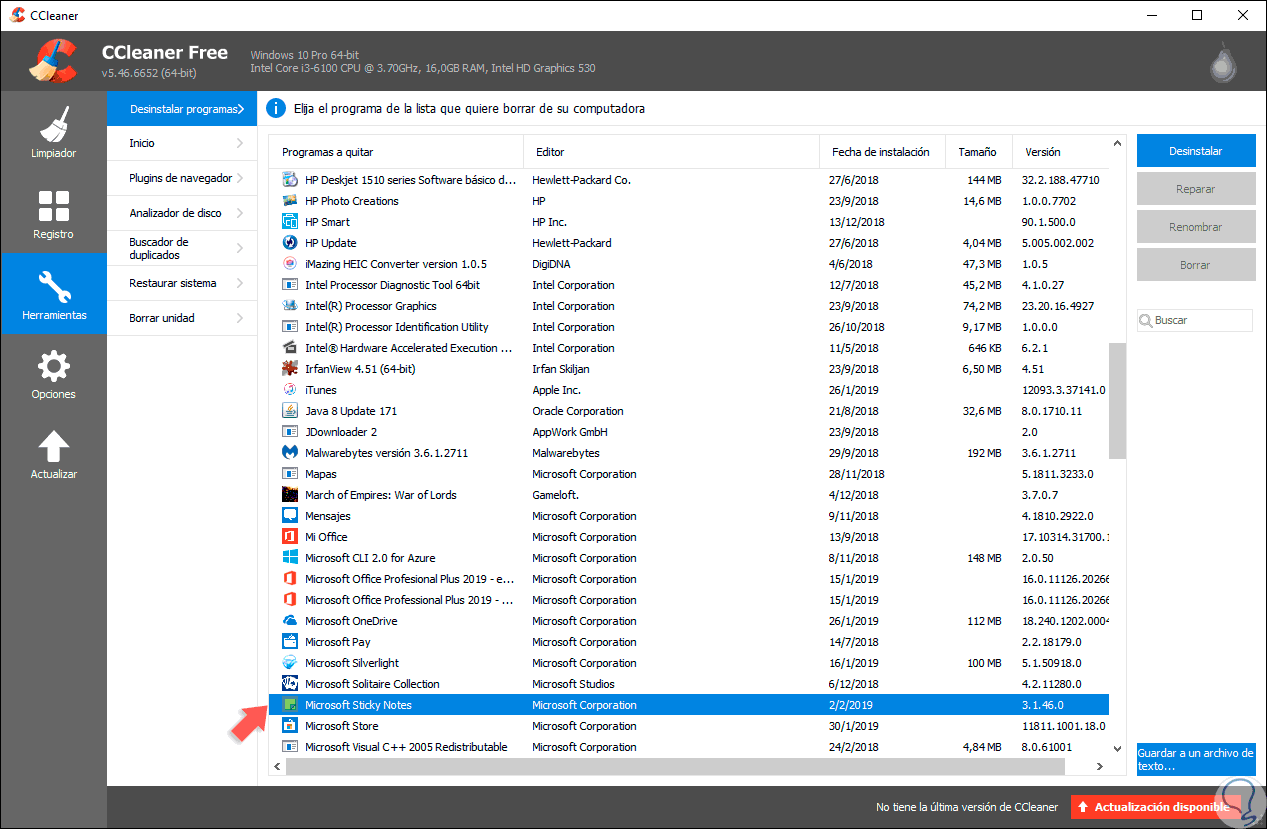Click the Oracle Corporation editor cell
This screenshot has width=1267, height=829.
tap(578, 411)
